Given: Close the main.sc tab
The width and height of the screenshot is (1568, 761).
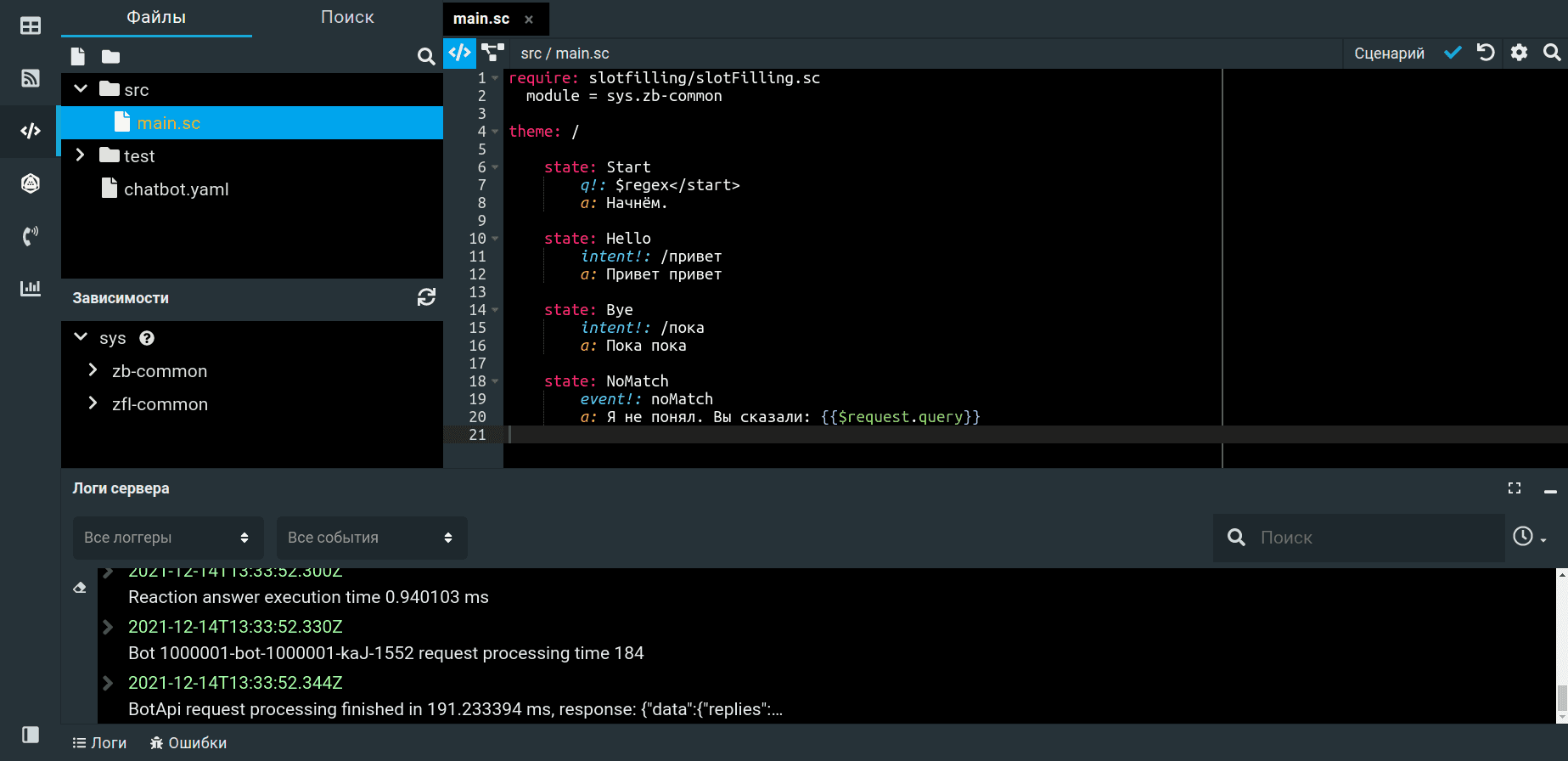Looking at the screenshot, I should (529, 20).
